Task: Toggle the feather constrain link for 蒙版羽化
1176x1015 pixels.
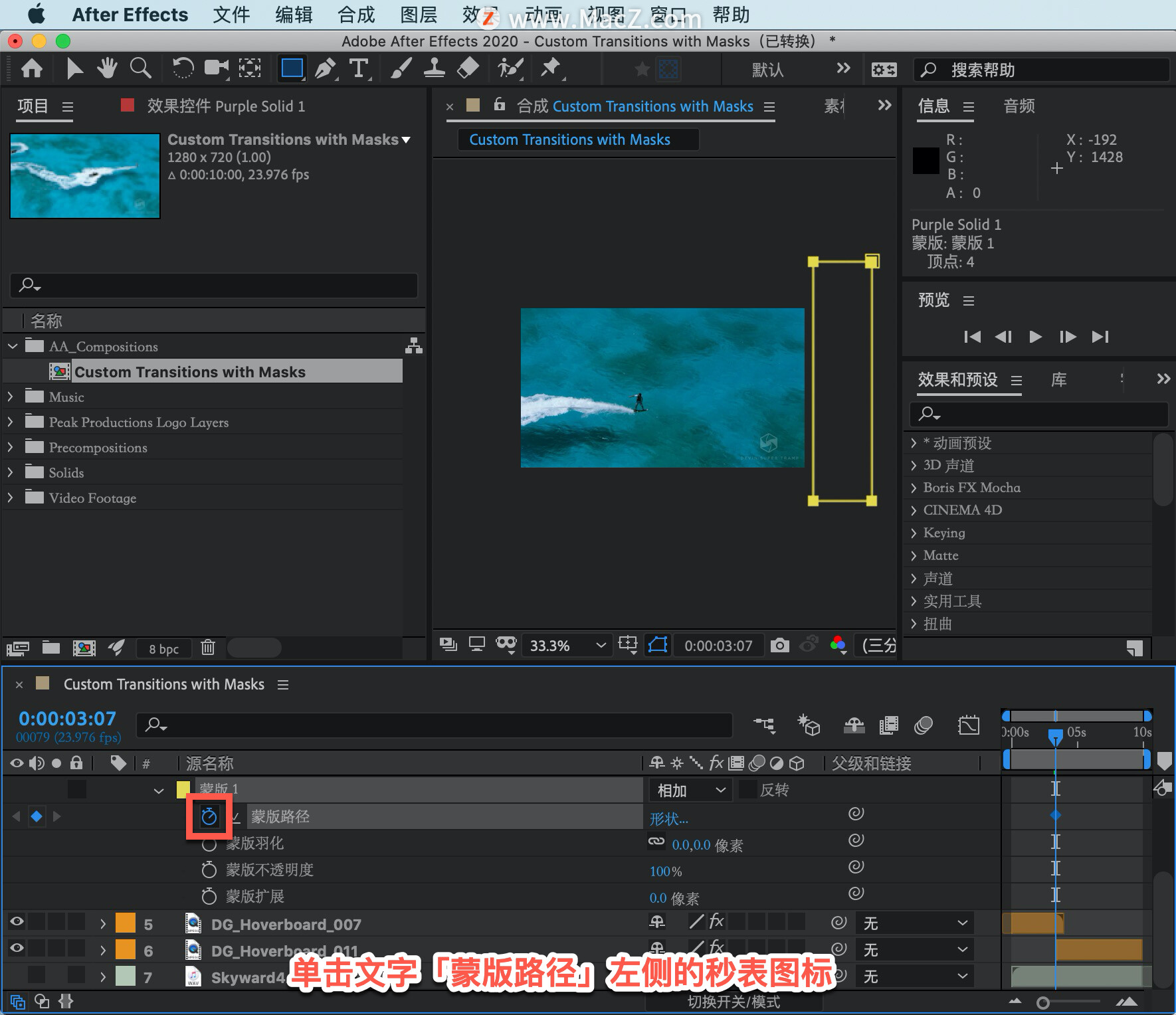Action: [x=656, y=842]
